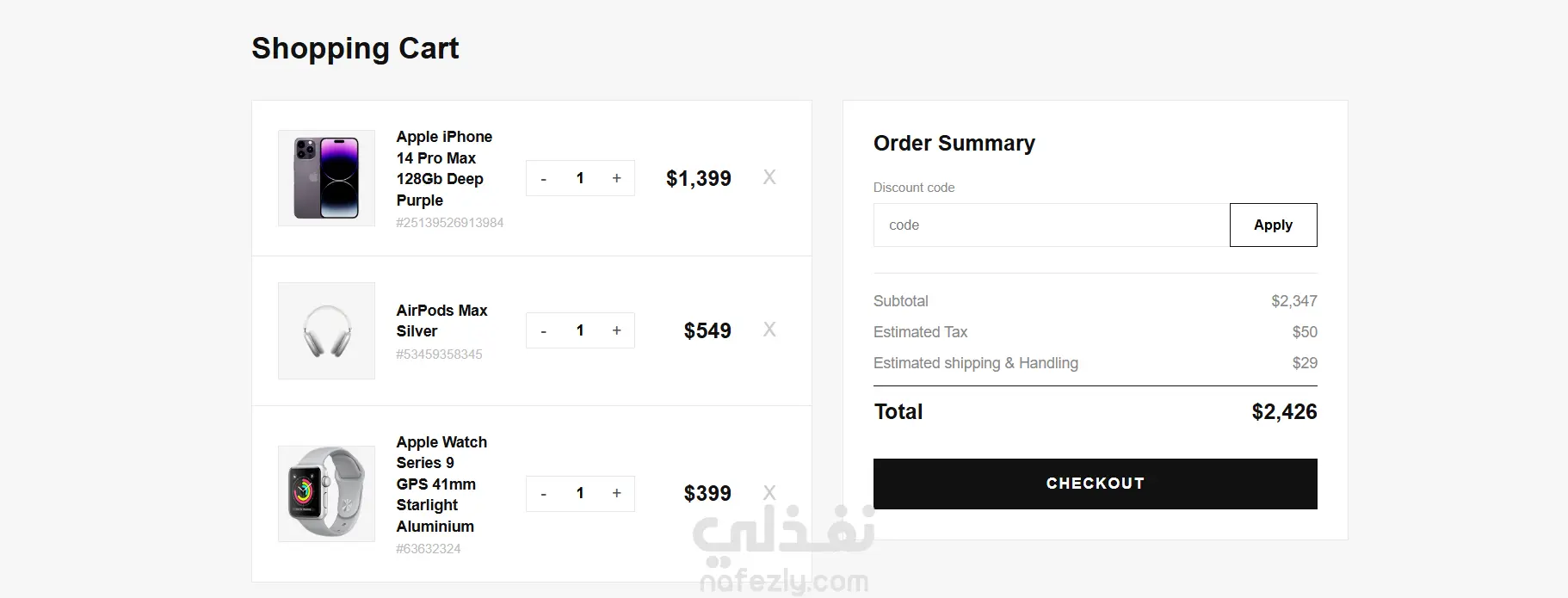This screenshot has height=598, width=1568.
Task: Open the iPhone 14 Pro Max thumbnail
Action: pos(326,178)
